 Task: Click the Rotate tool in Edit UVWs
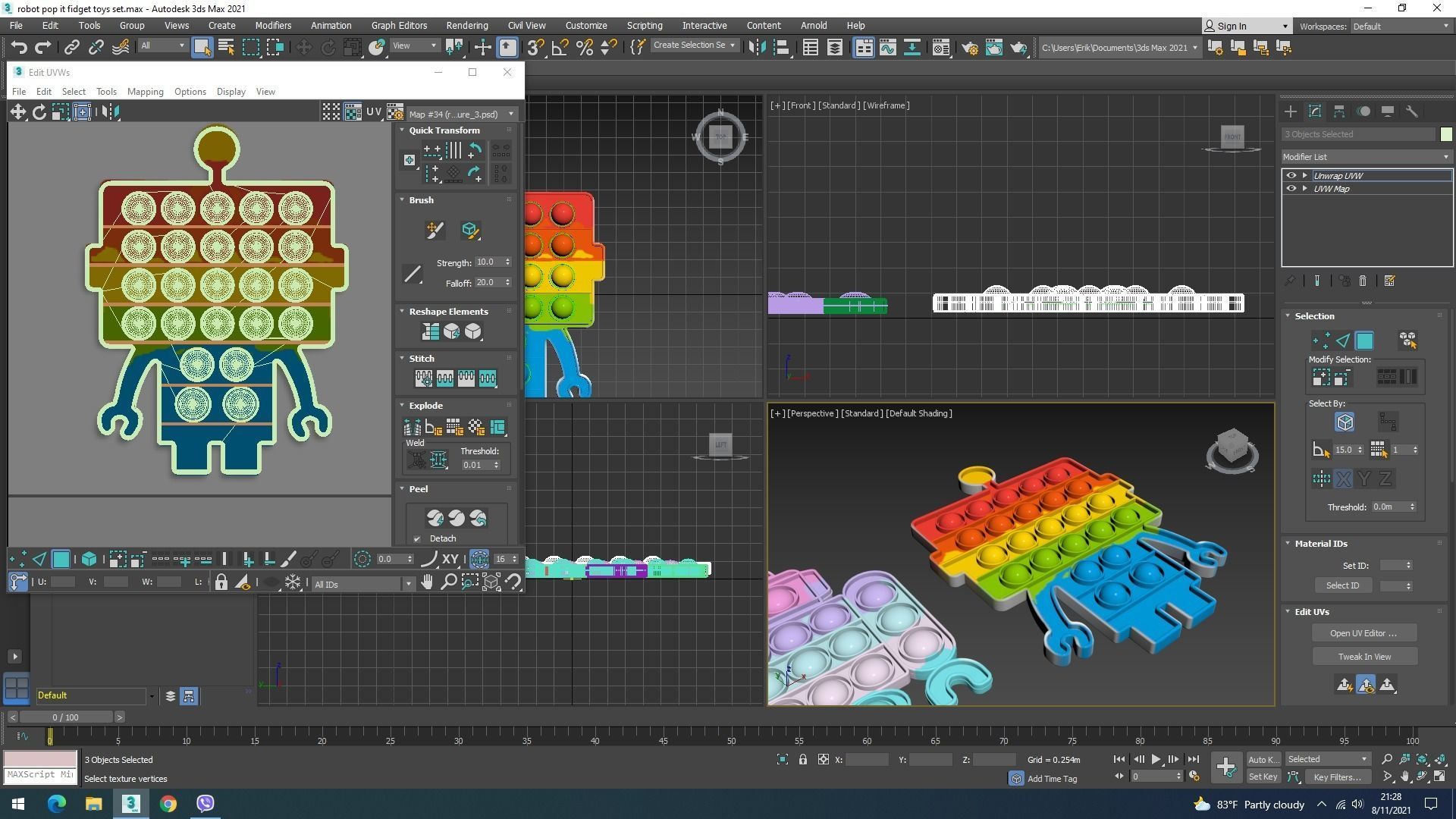pyautogui.click(x=39, y=112)
